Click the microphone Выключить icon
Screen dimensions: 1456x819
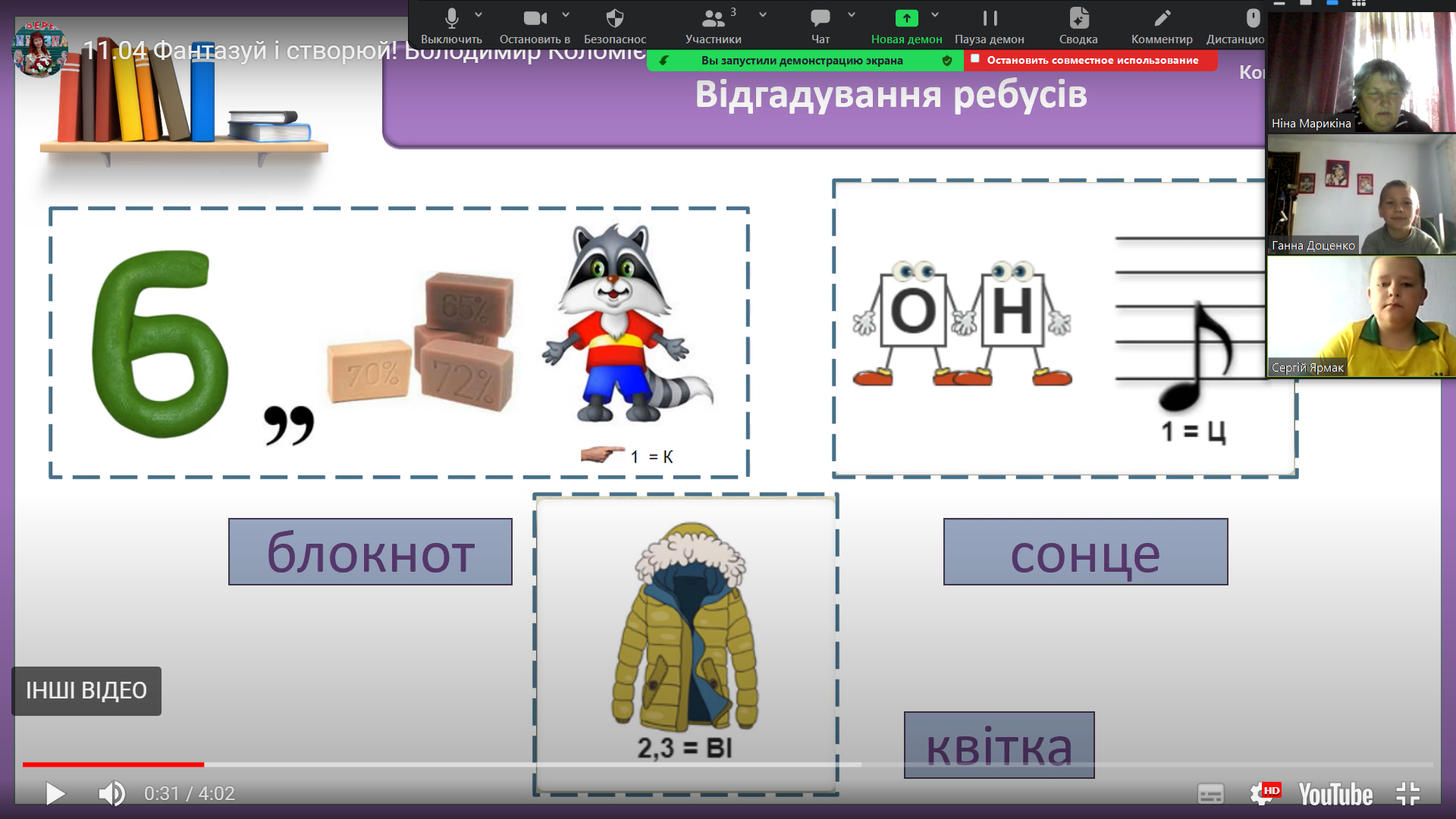452,18
